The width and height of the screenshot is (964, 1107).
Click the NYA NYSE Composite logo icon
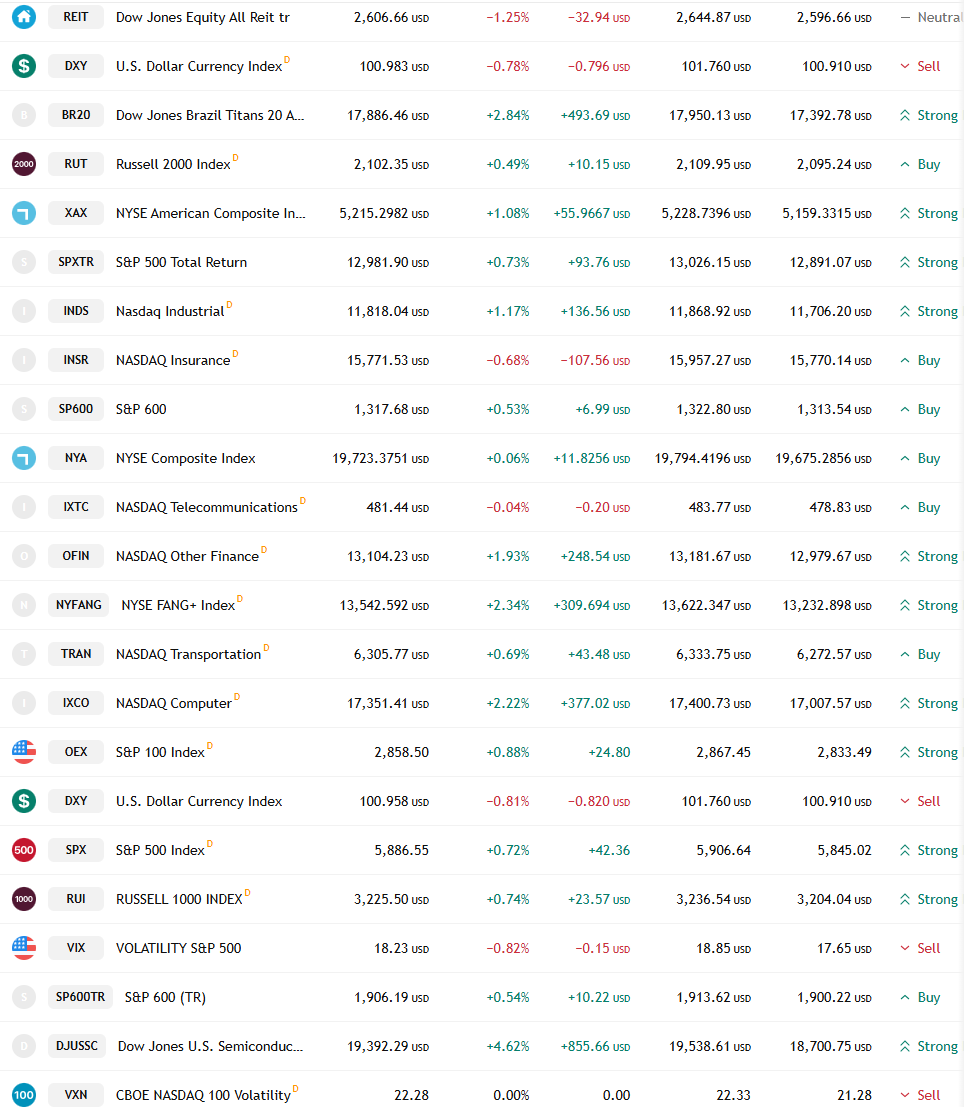pyautogui.click(x=24, y=458)
